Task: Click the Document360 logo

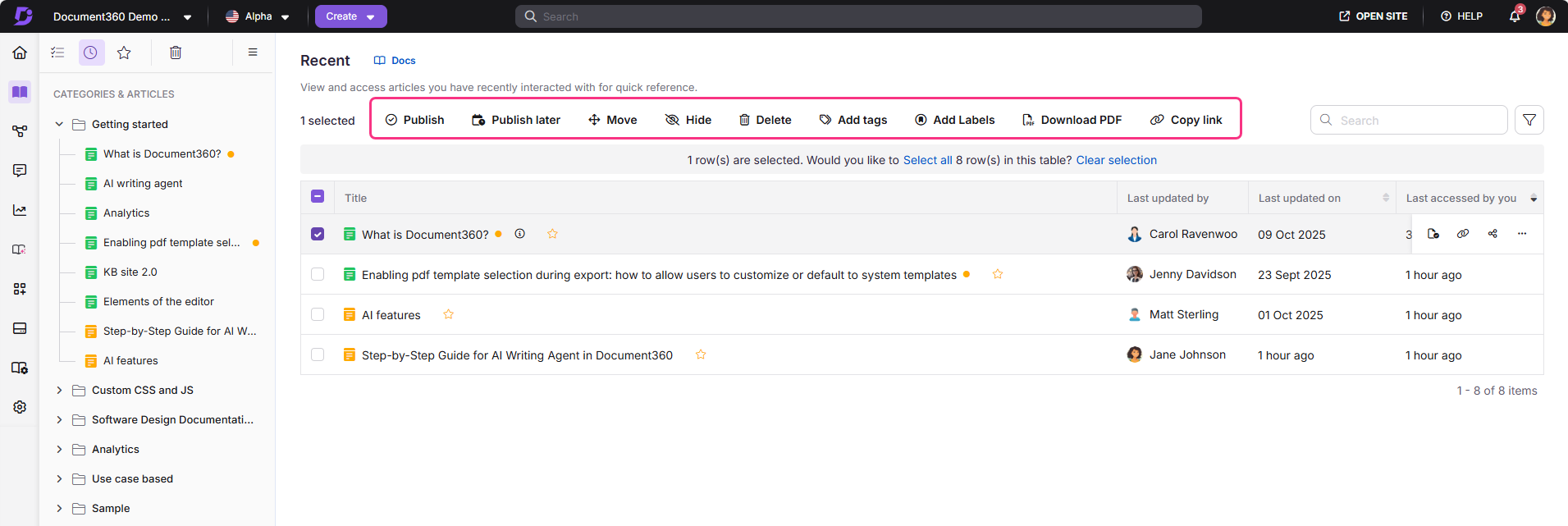Action: pos(23,16)
